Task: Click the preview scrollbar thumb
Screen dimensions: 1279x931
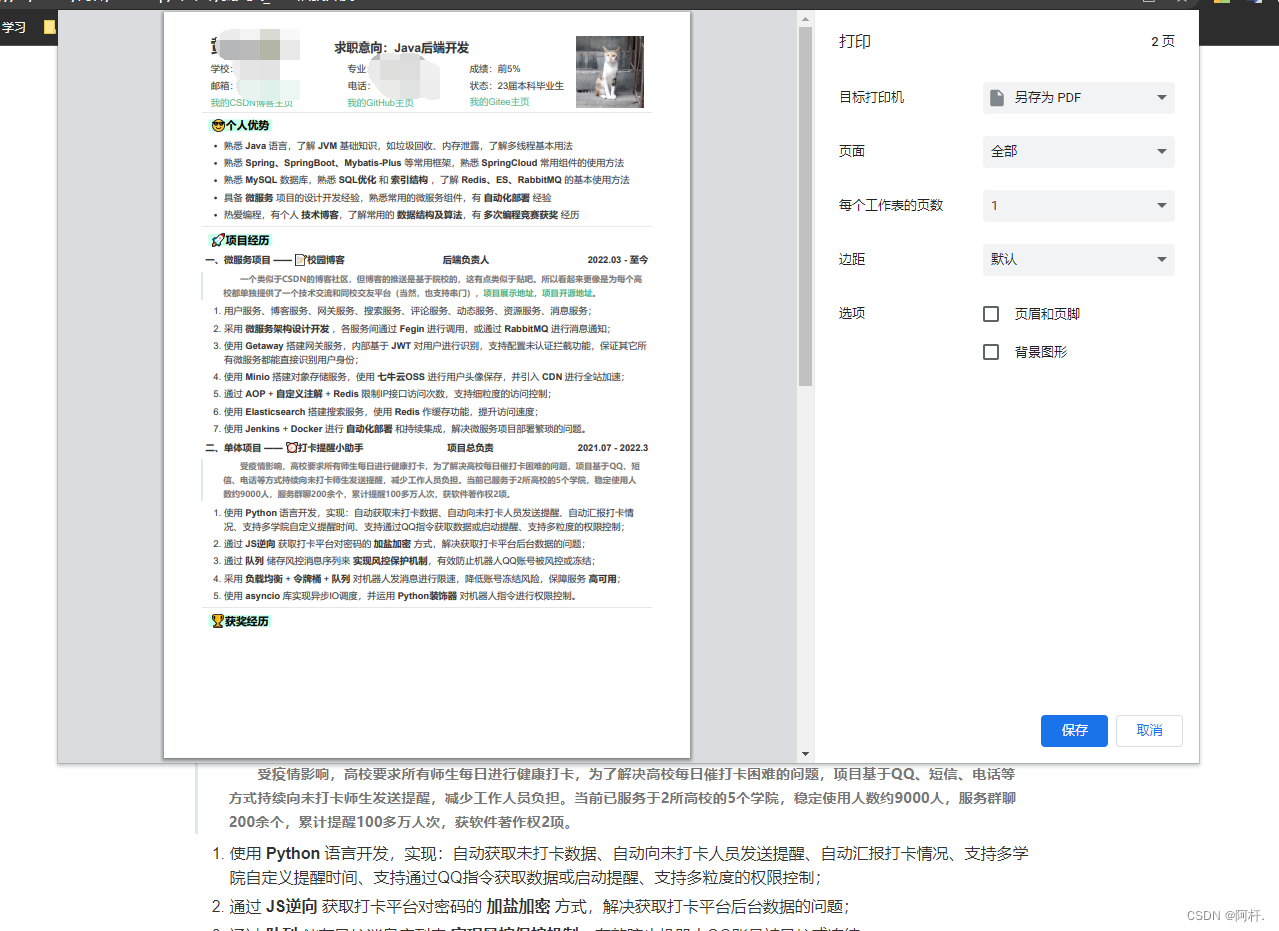Action: 805,206
